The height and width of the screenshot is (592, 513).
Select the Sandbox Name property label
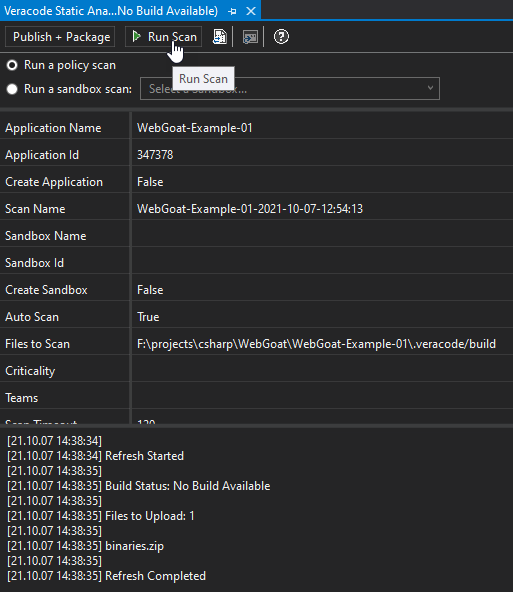pos(46,236)
